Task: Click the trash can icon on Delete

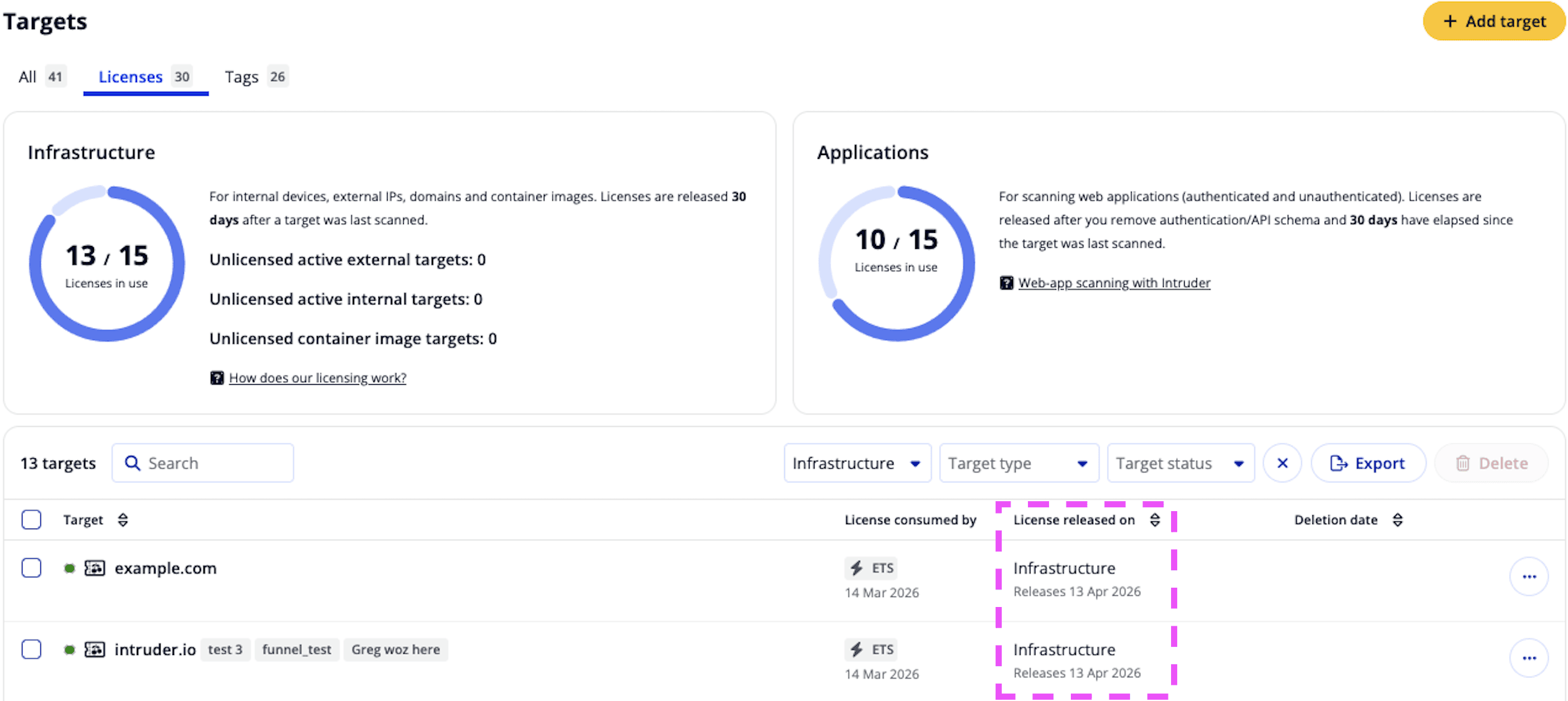Action: click(1463, 463)
